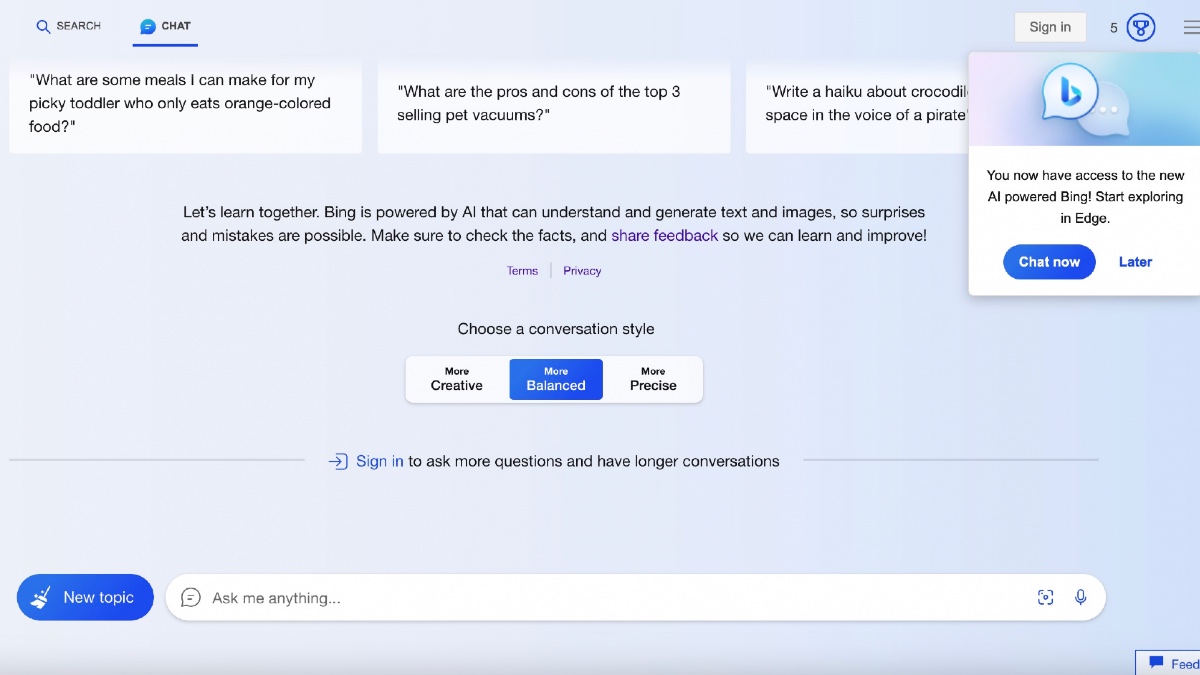Dismiss the popup with the Later button
1200x675 pixels.
pyautogui.click(x=1135, y=261)
